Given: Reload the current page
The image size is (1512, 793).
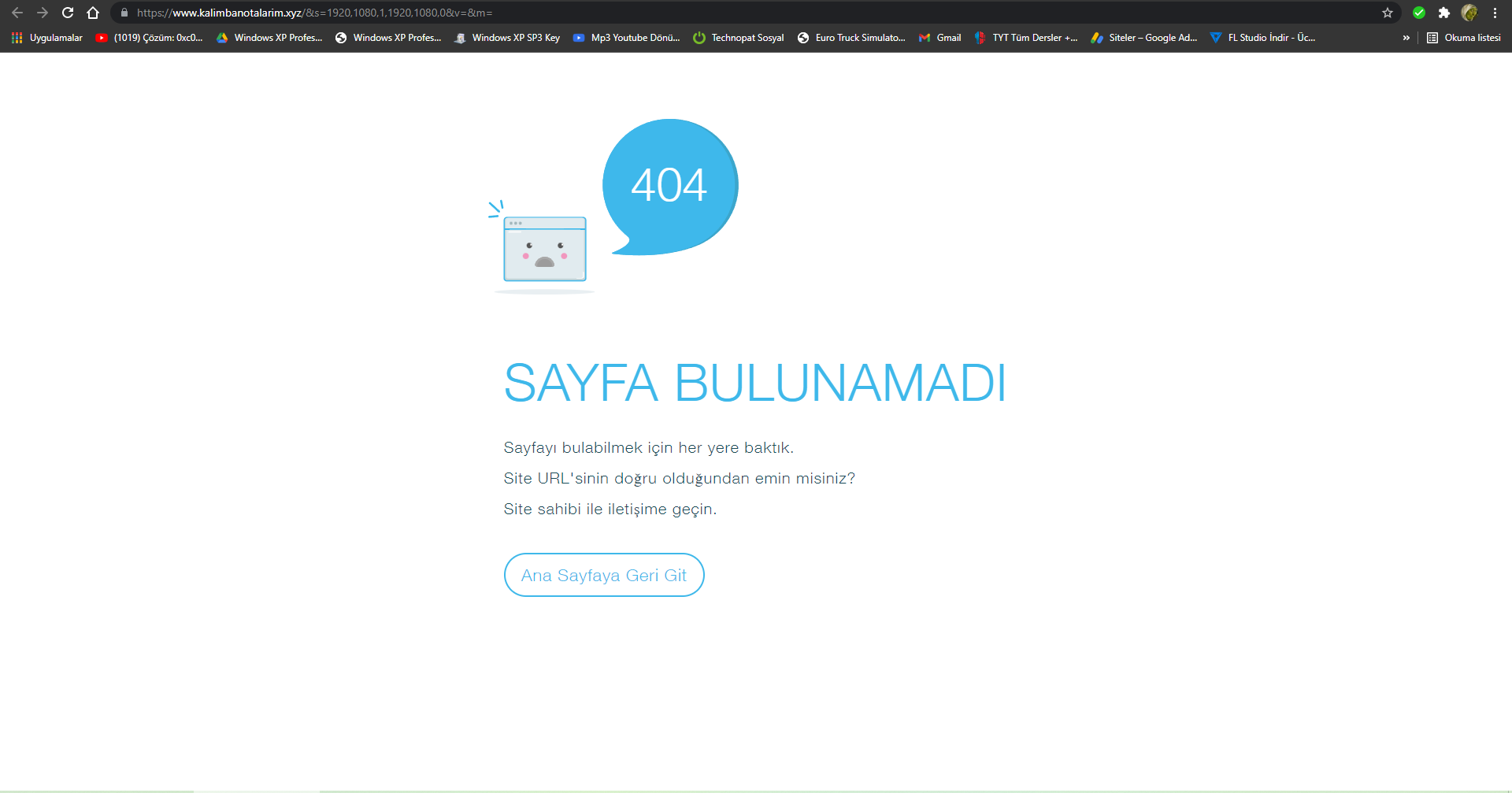Looking at the screenshot, I should pos(68,13).
